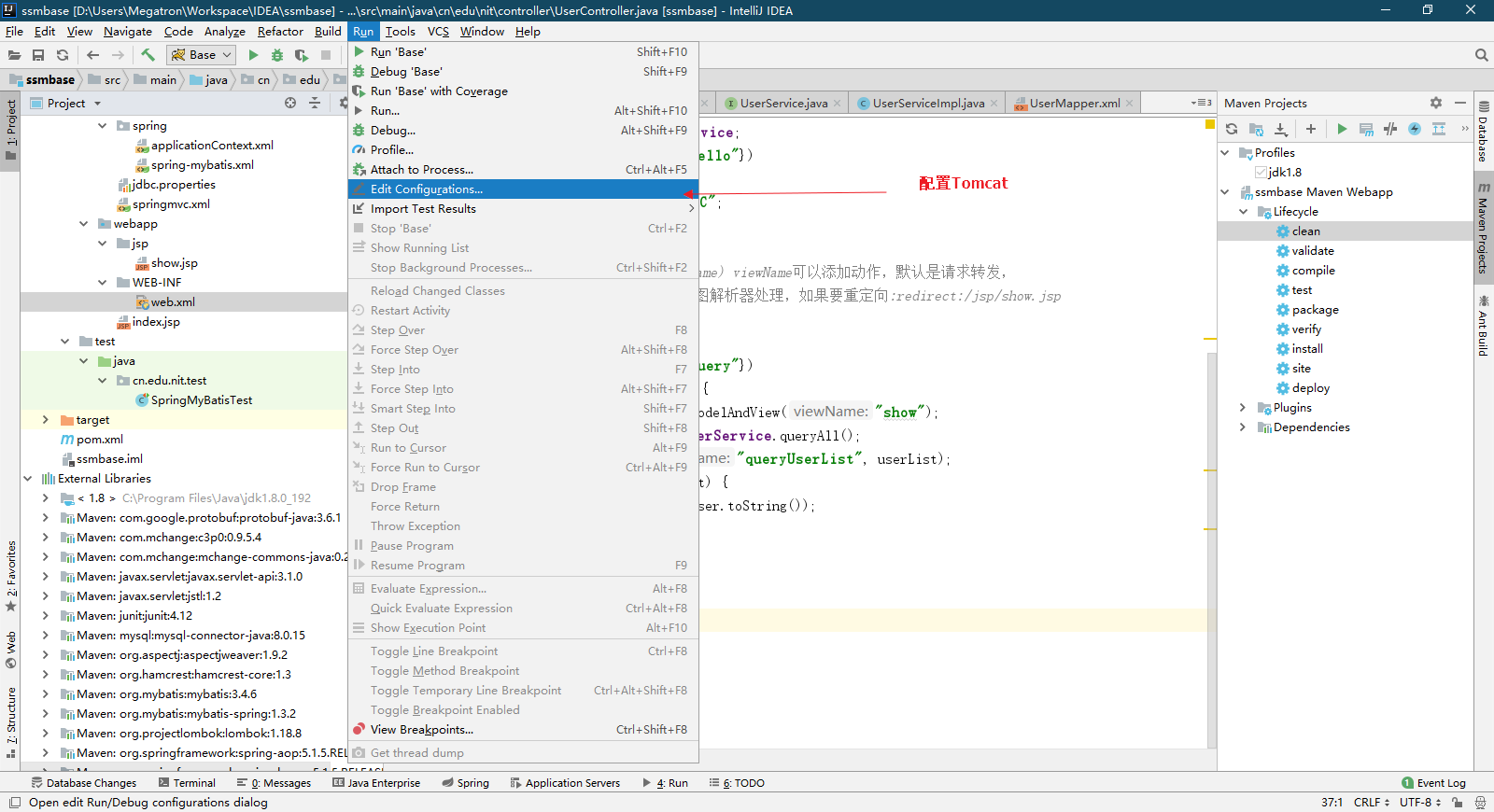Click the search magnifier icon top right
This screenshot has height=812, width=1494.
[1481, 55]
